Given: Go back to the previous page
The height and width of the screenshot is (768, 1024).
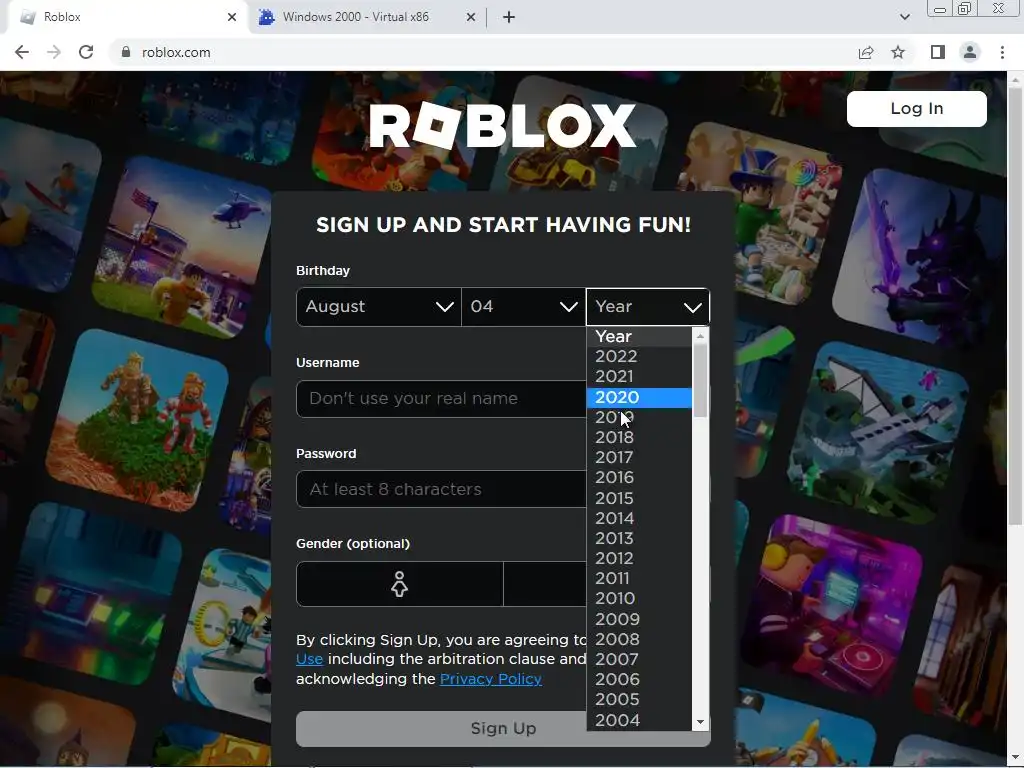Looking at the screenshot, I should point(22,52).
